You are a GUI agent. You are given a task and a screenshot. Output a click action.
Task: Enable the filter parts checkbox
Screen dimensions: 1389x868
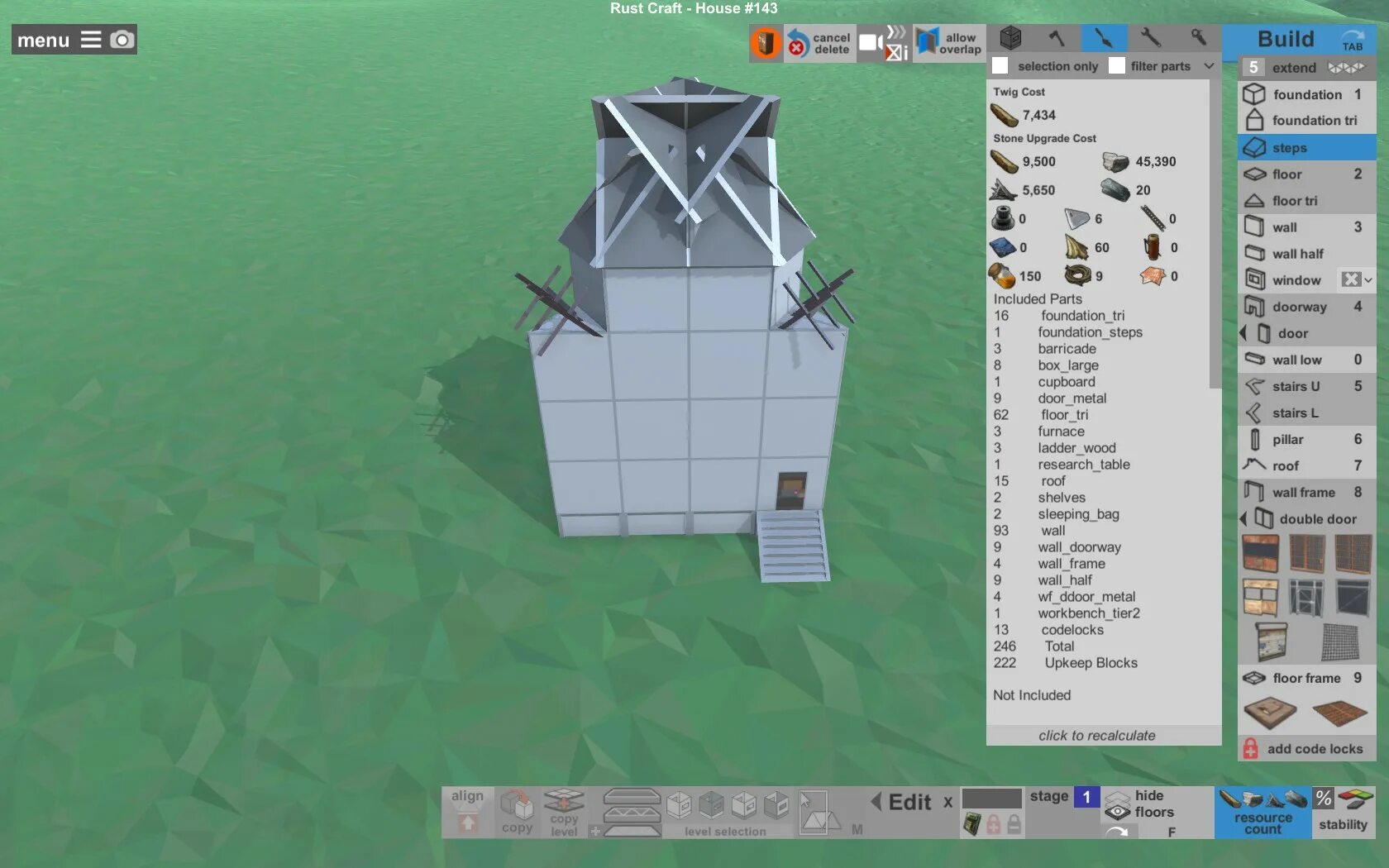tap(1117, 66)
